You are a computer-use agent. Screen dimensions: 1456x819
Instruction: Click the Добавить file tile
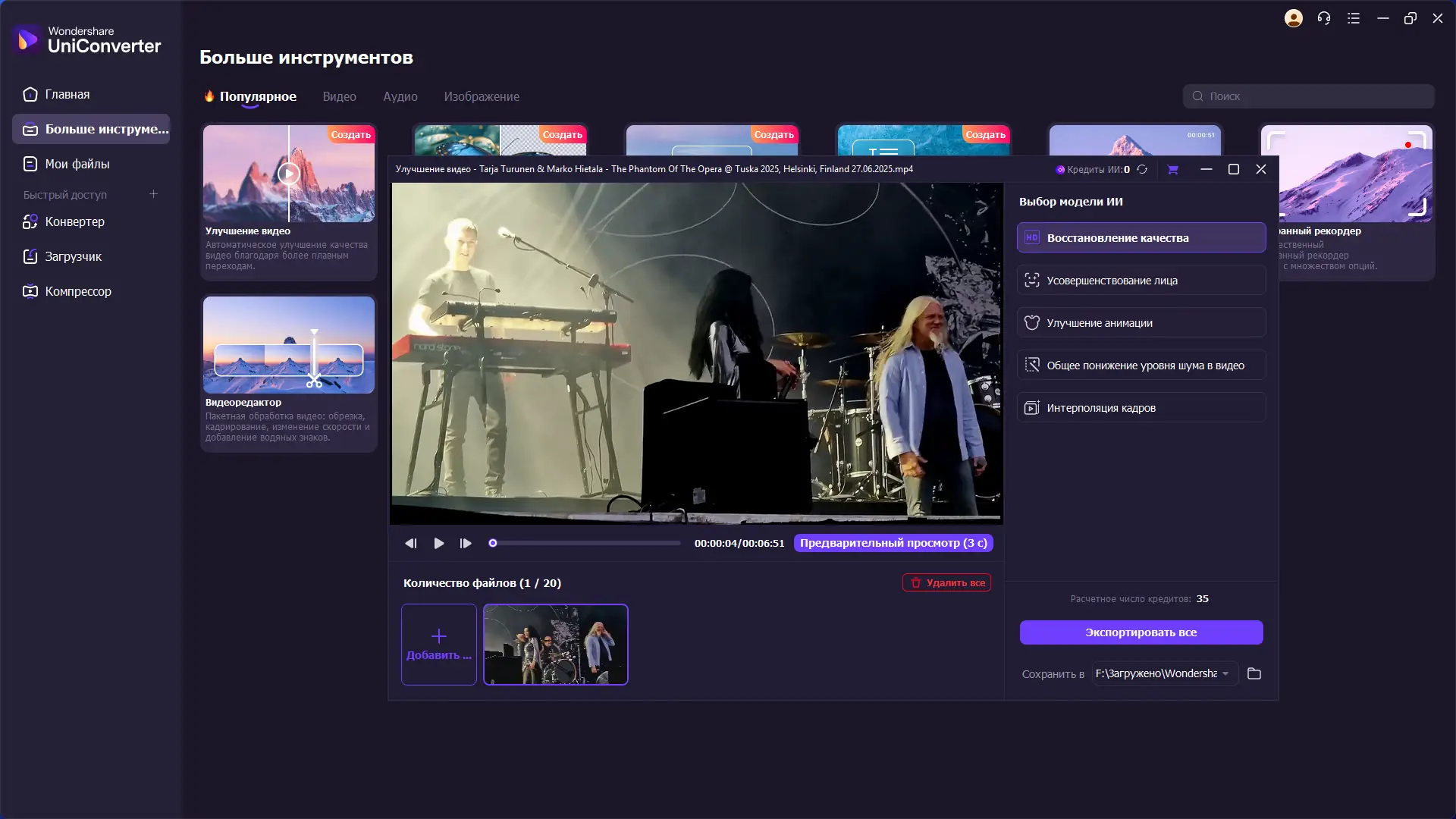pos(438,644)
